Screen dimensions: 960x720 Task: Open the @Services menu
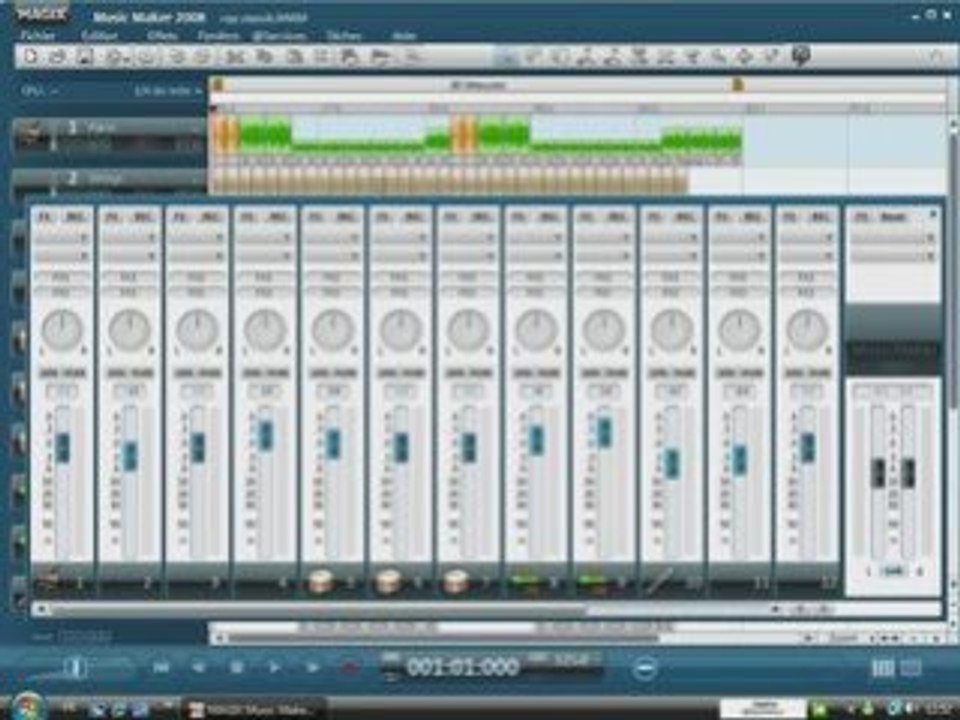(280, 36)
